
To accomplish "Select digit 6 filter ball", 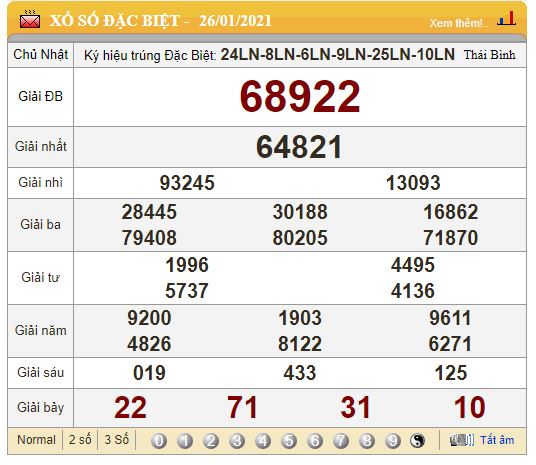I will point(315,441).
